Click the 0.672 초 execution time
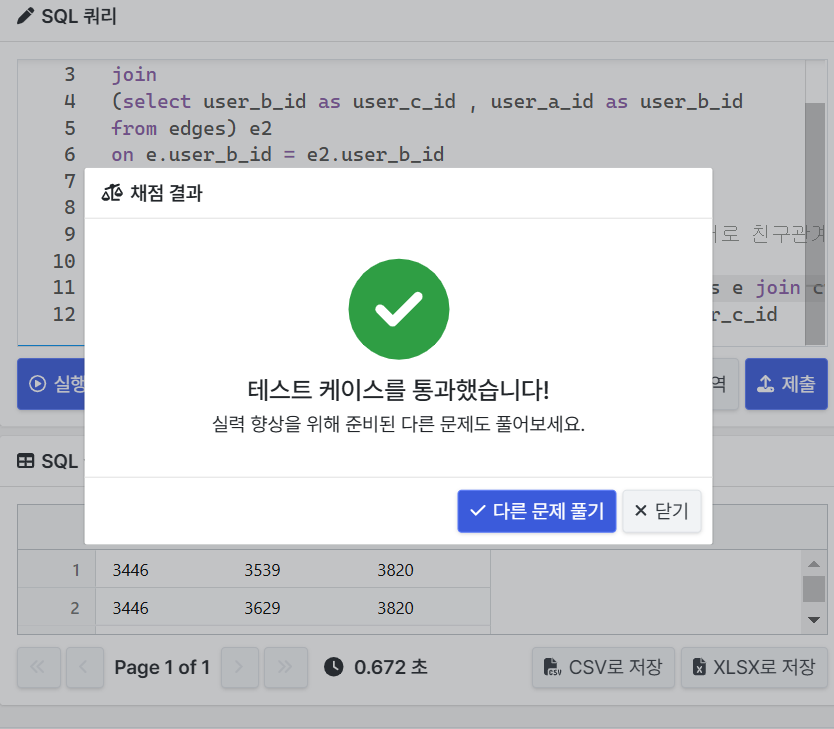Screen dimensions: 834x729 pyautogui.click(x=391, y=667)
